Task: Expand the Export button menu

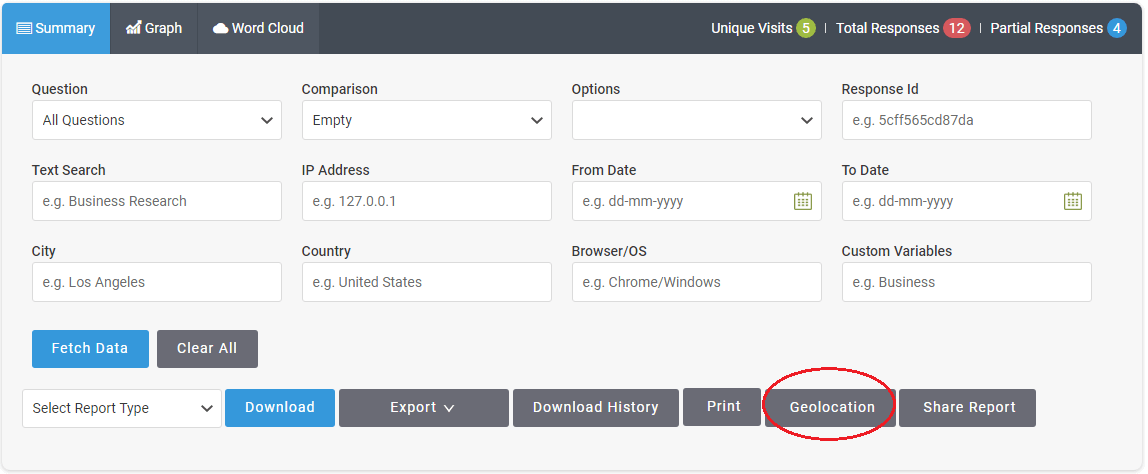Action: point(423,407)
